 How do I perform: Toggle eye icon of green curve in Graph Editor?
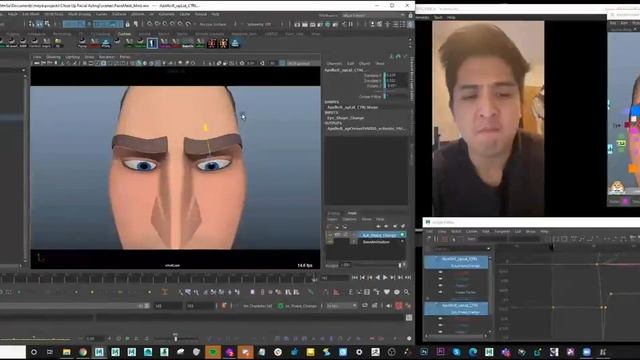coord(440,279)
